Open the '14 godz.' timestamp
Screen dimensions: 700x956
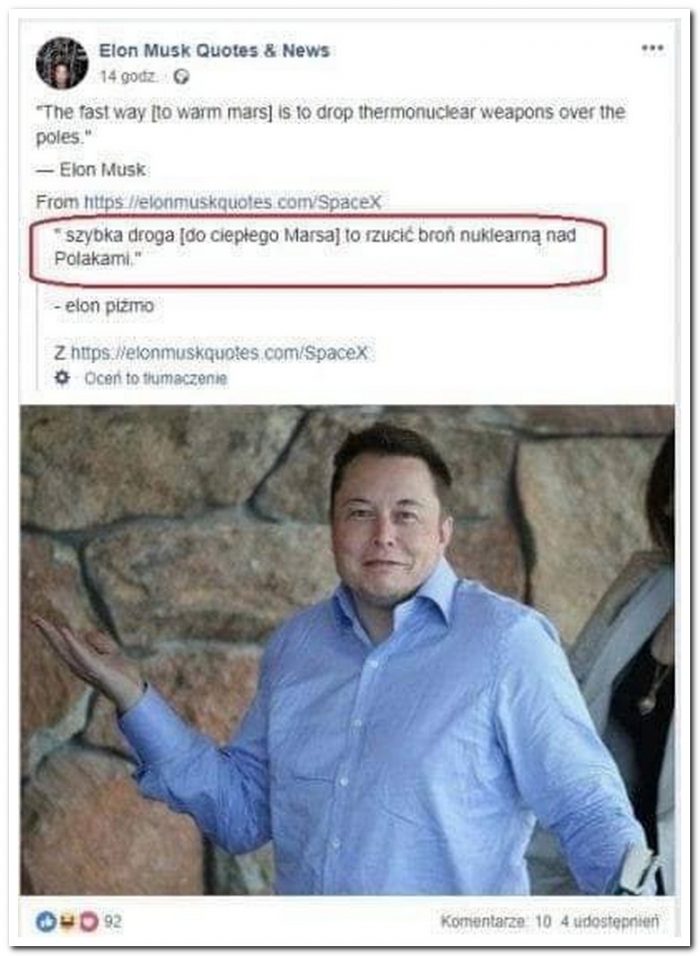(129, 77)
